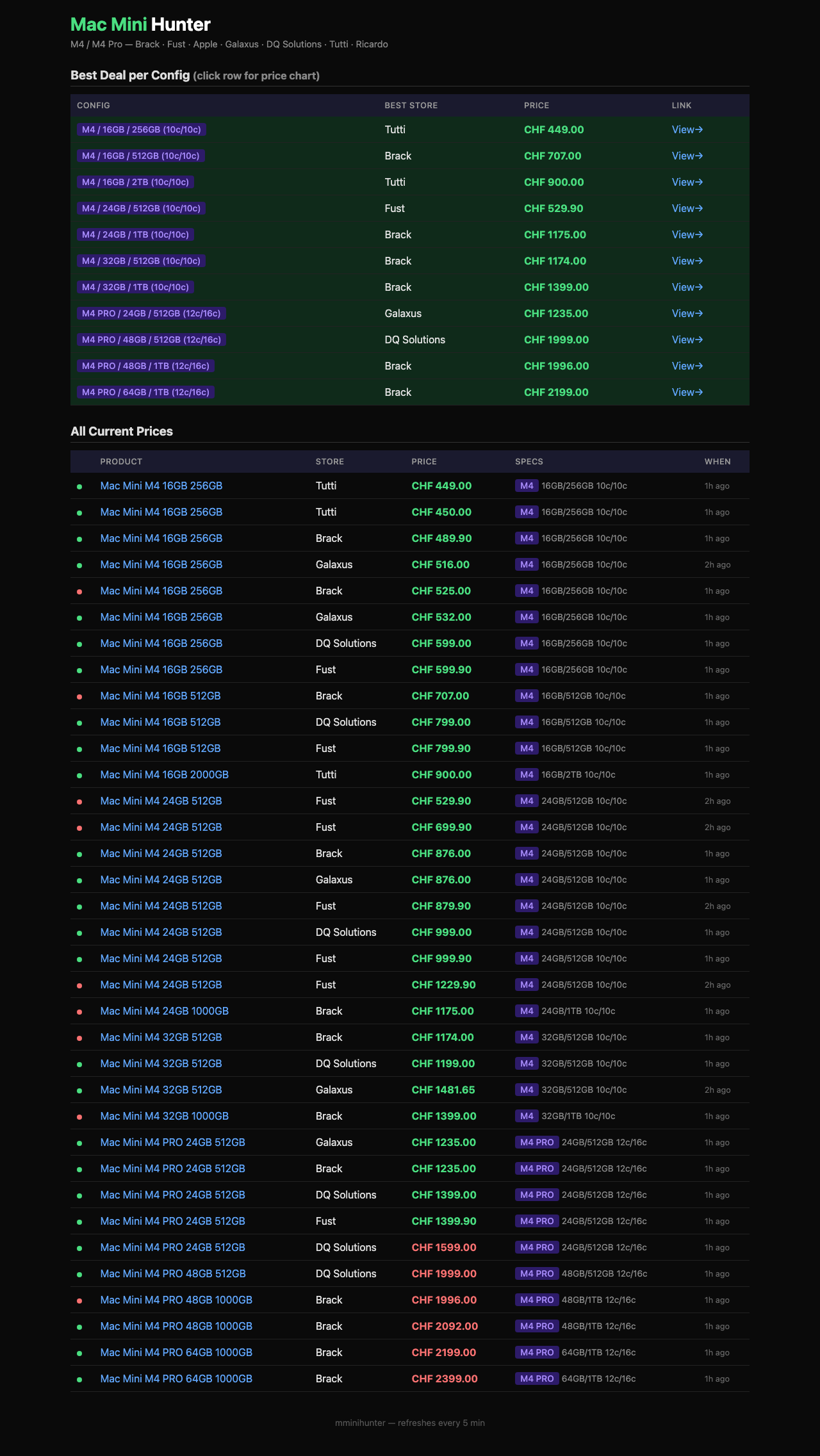This screenshot has height=1456, width=820.
Task: Click the M4 / 32GB / 512GB config badge
Action: click(x=142, y=261)
